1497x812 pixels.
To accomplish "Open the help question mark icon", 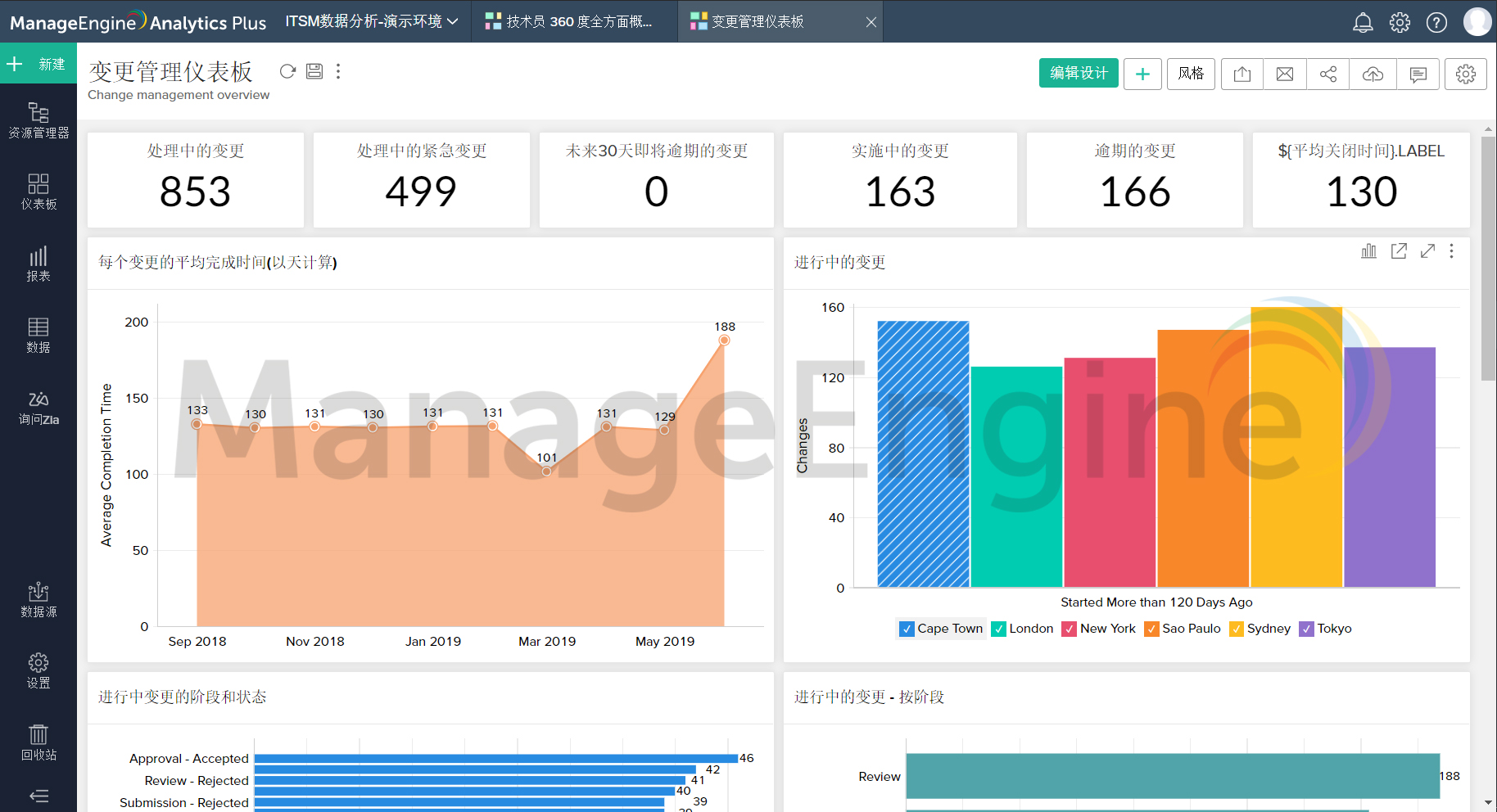I will pyautogui.click(x=1436, y=23).
